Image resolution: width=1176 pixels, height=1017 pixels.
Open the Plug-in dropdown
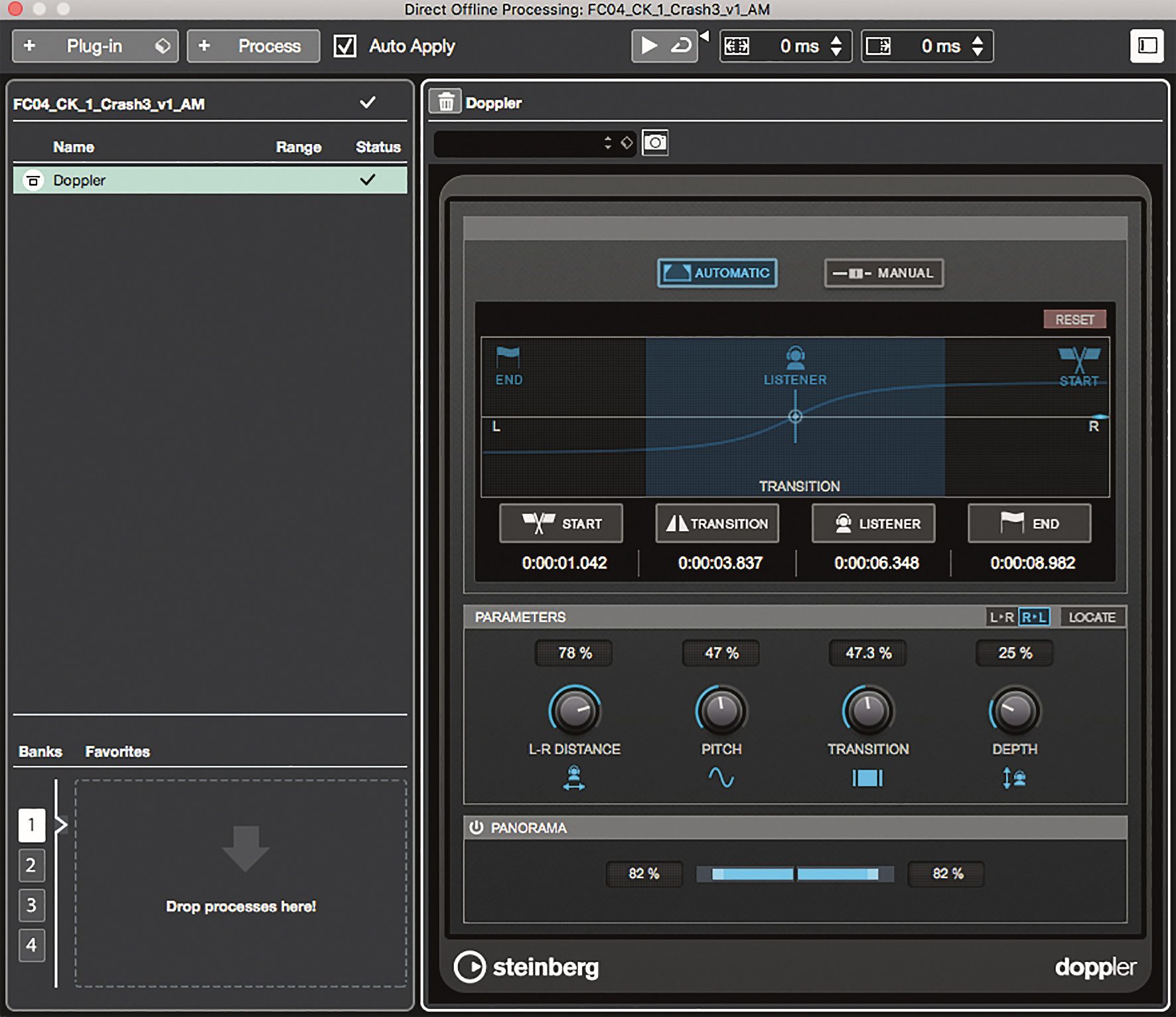pyautogui.click(x=95, y=46)
